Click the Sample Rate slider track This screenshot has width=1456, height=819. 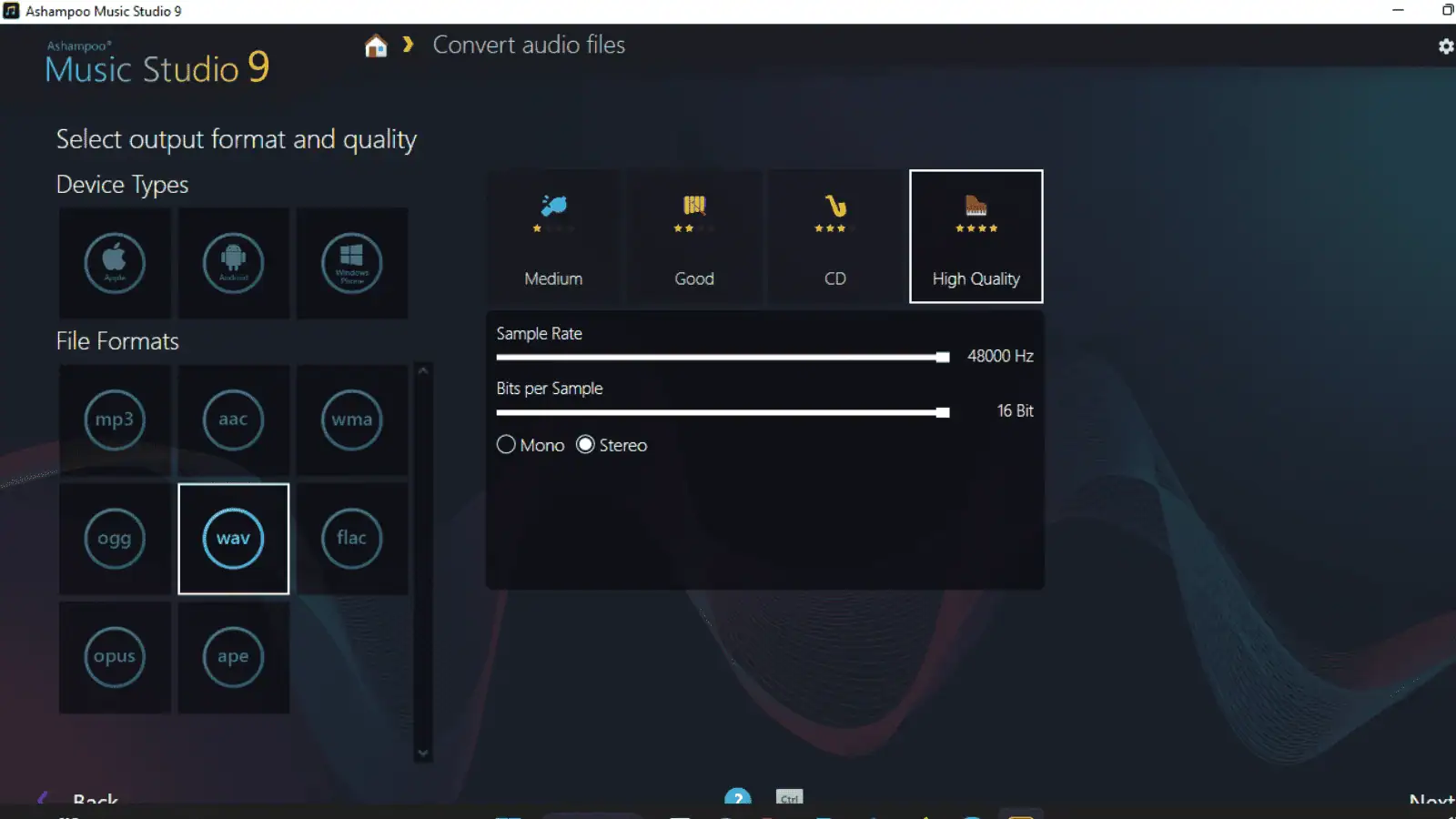[723, 358]
